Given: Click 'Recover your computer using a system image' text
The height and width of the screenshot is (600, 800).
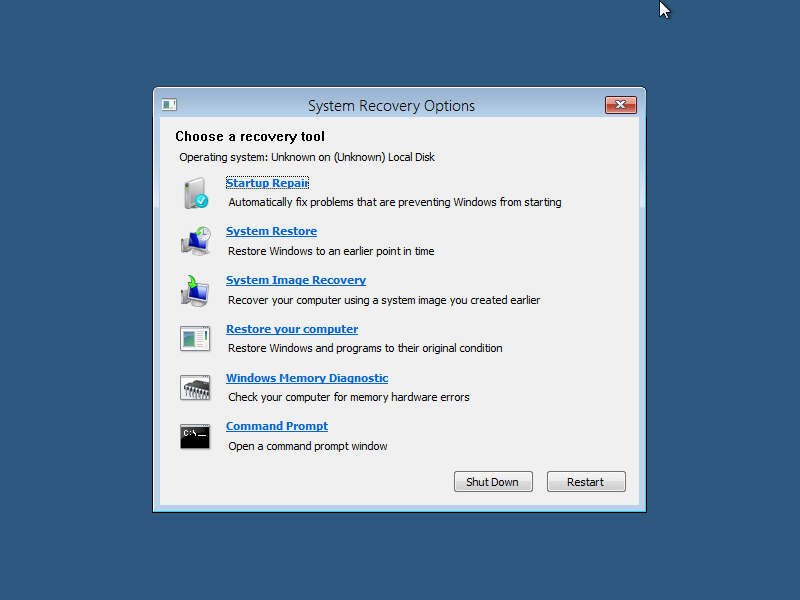Looking at the screenshot, I should point(384,300).
